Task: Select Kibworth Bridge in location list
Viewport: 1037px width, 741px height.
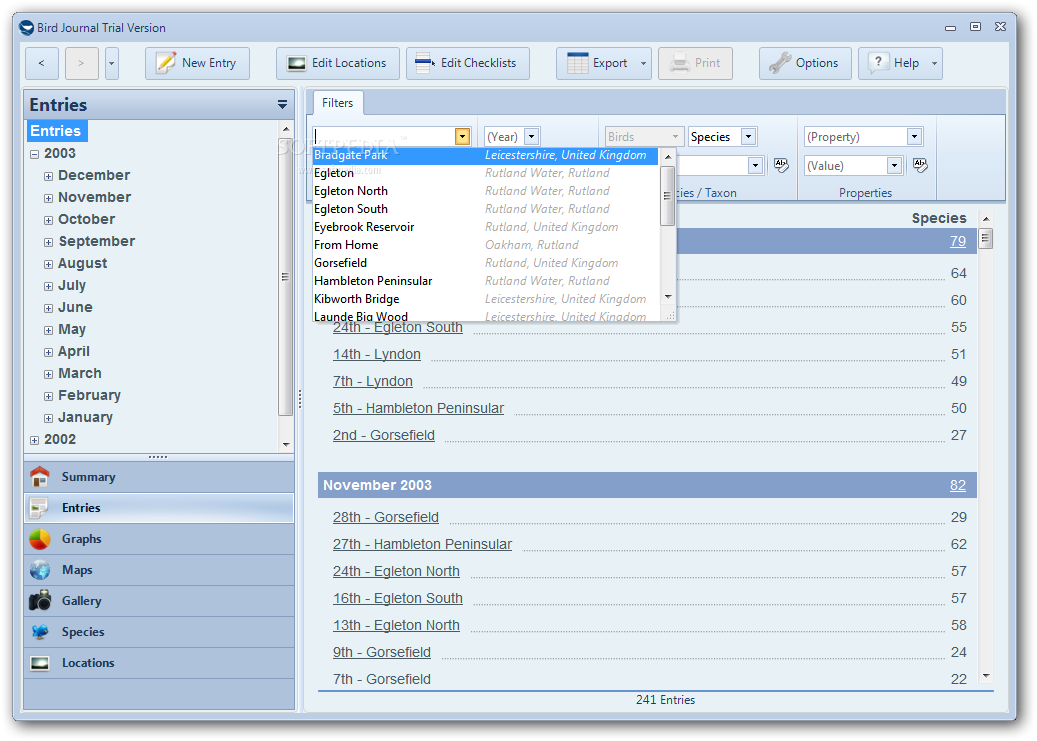Action: tap(485, 299)
